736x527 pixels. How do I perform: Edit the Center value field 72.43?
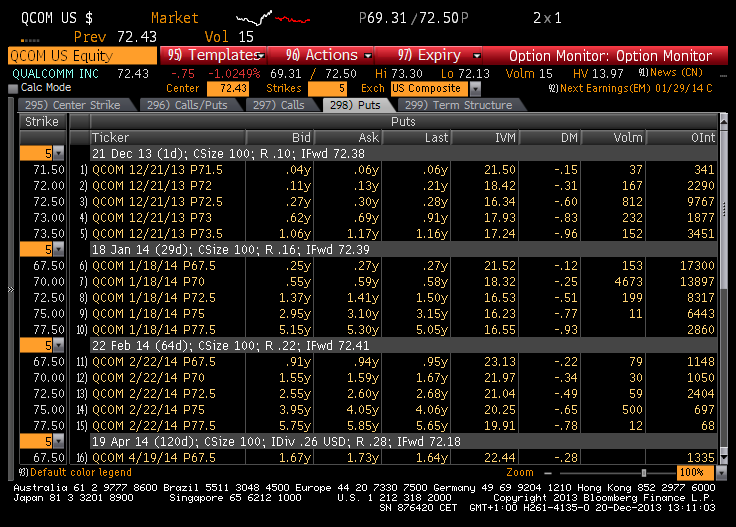pyautogui.click(x=228, y=89)
